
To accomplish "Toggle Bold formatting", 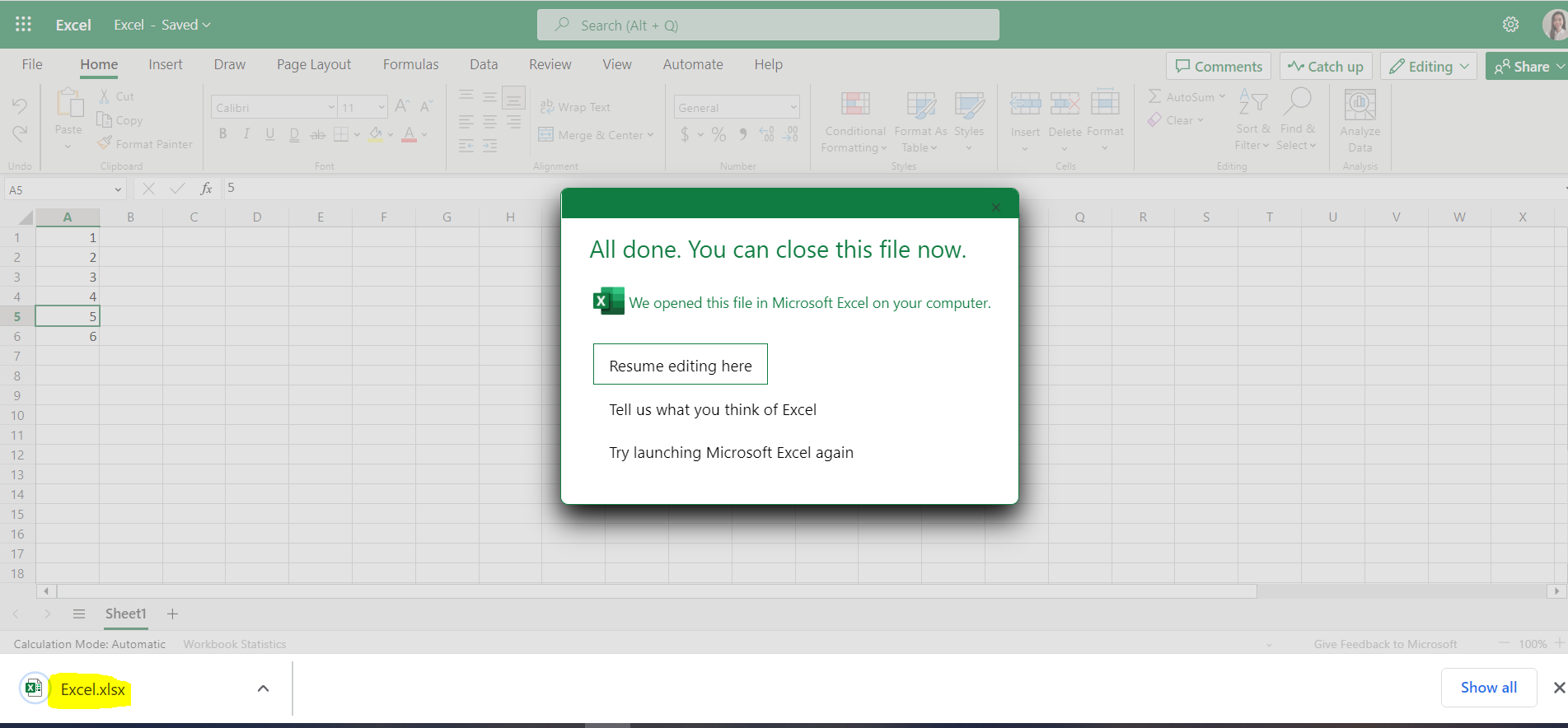I will coord(222,133).
